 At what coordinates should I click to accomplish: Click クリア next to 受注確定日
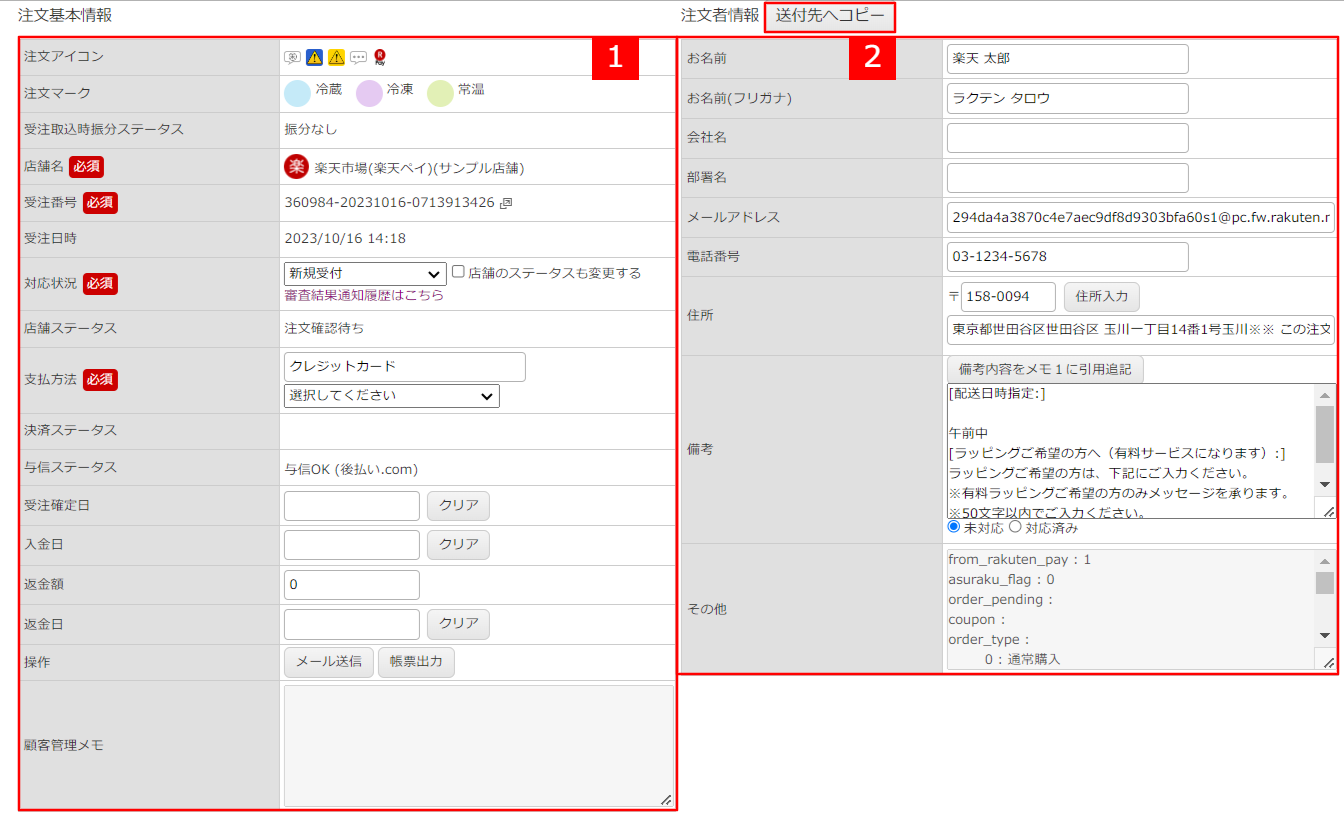[x=459, y=506]
